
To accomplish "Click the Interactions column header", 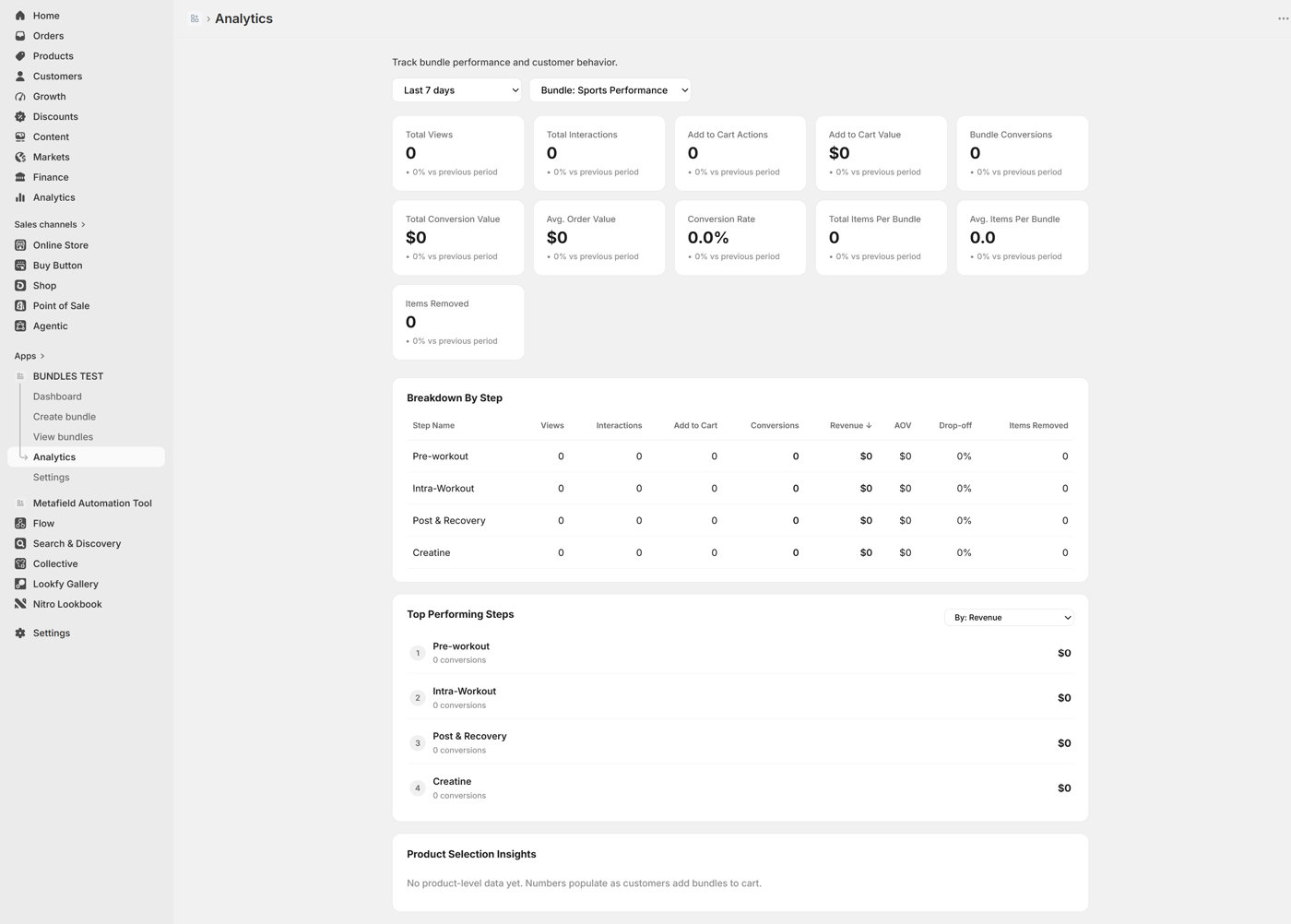I will coord(619,426).
